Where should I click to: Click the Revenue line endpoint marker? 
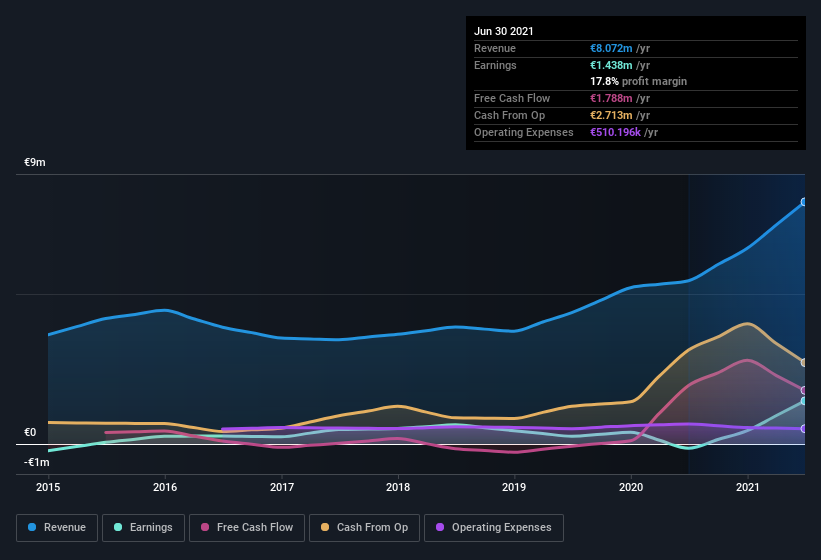click(804, 202)
